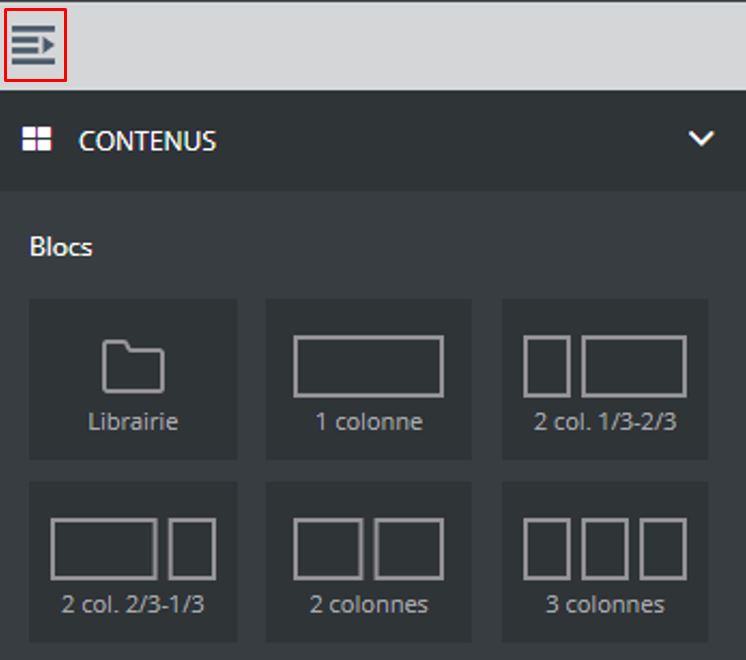
Task: Collapse the CONTENUS section using its chevron
Action: click(701, 139)
